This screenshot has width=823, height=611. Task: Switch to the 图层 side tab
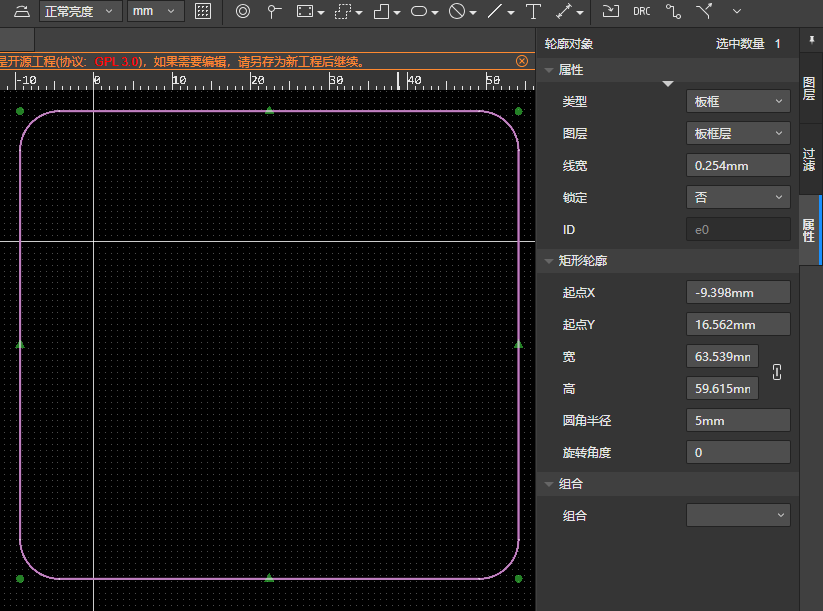(x=809, y=88)
